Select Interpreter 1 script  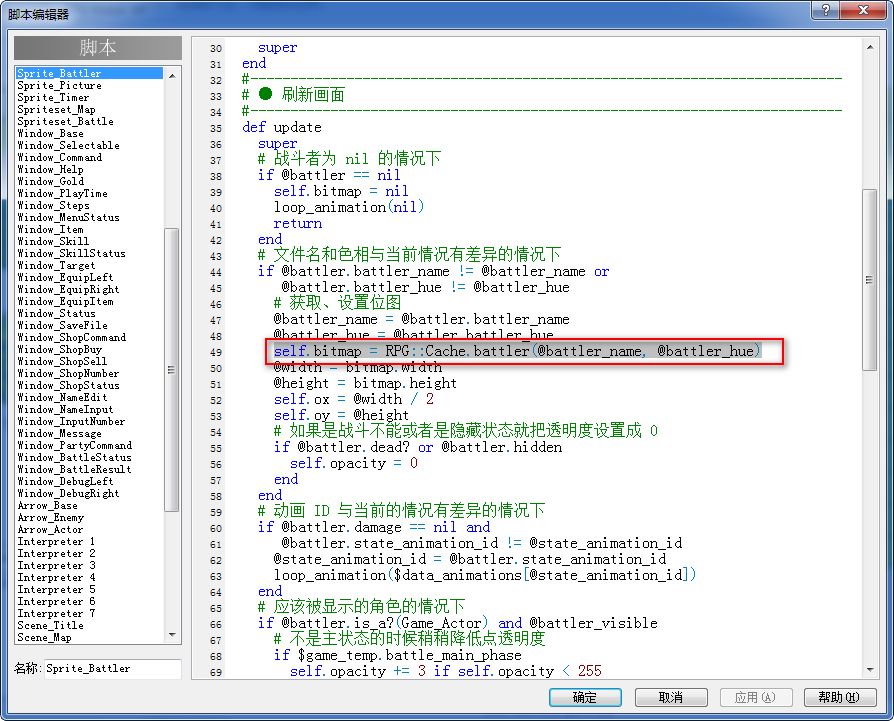tap(56, 541)
